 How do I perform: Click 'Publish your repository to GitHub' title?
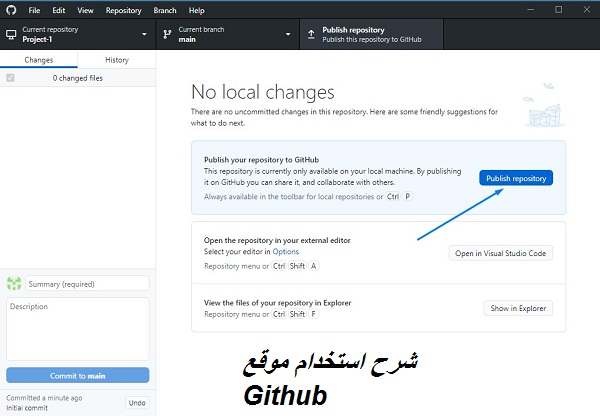(x=261, y=160)
